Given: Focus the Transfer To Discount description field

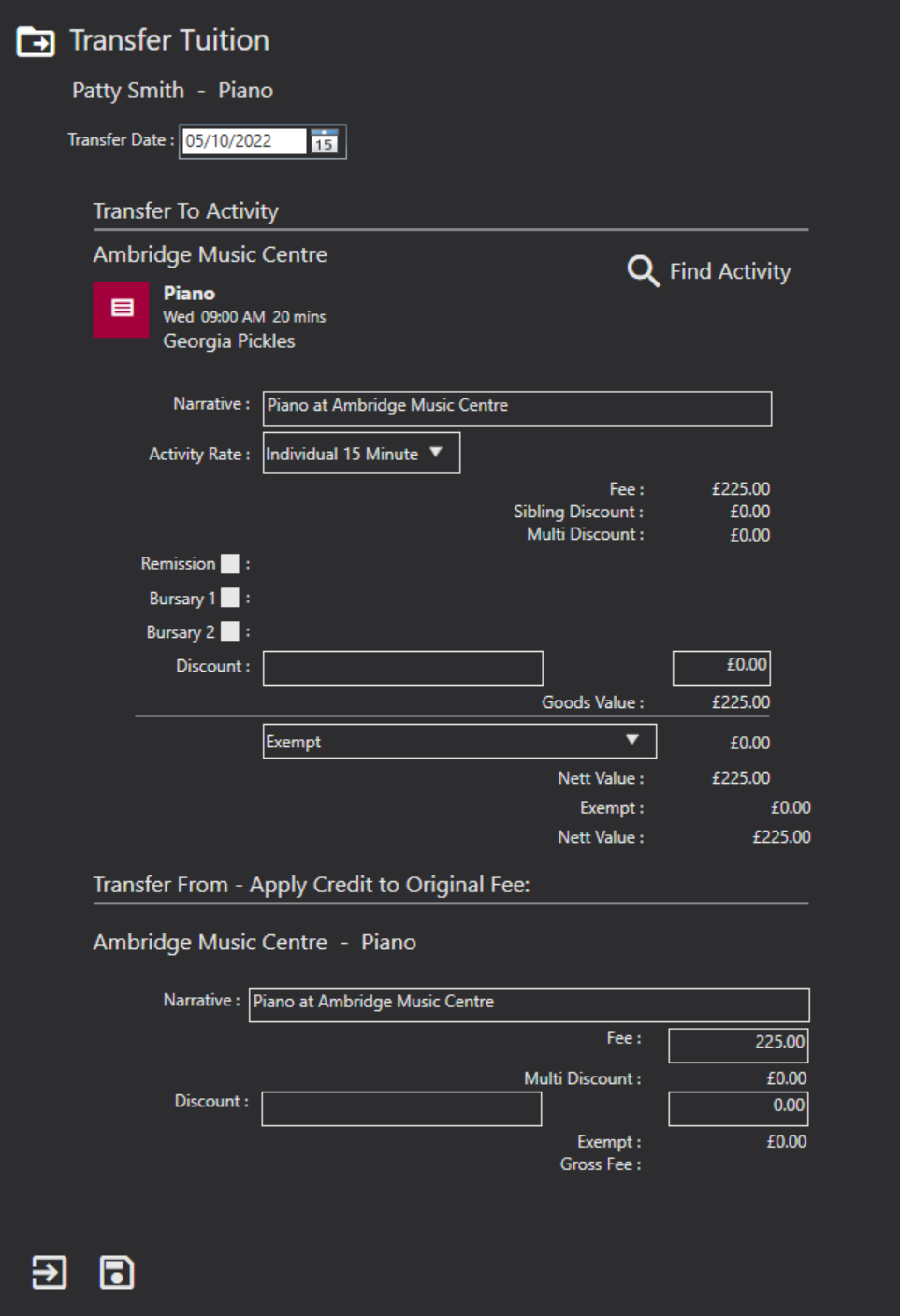Looking at the screenshot, I should [x=402, y=668].
